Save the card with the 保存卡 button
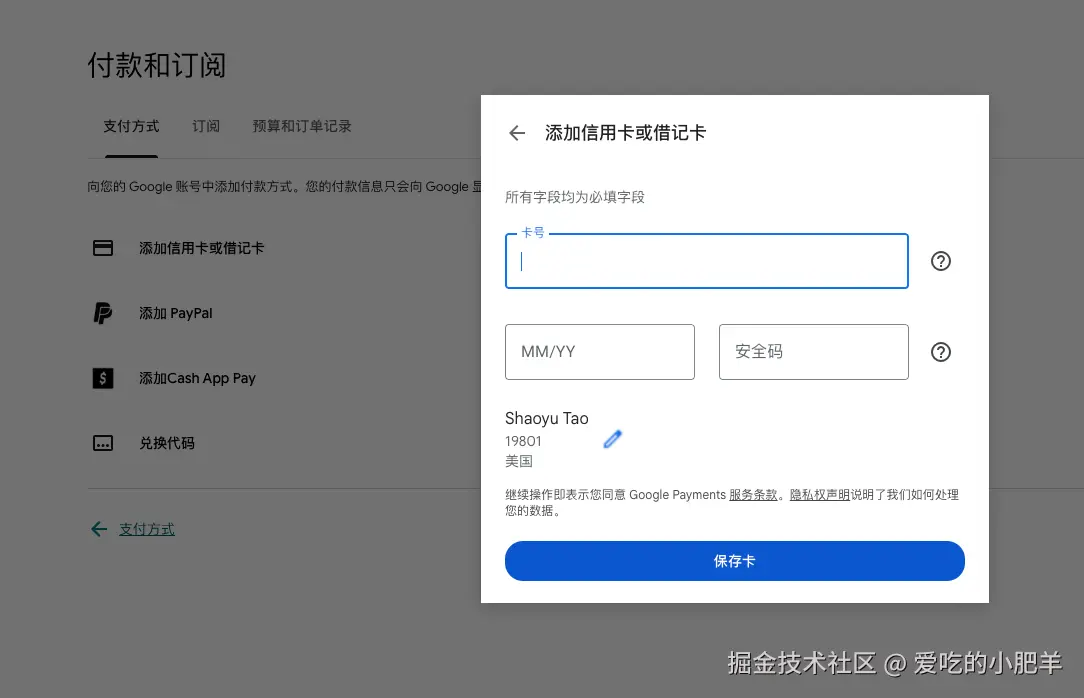 click(734, 561)
